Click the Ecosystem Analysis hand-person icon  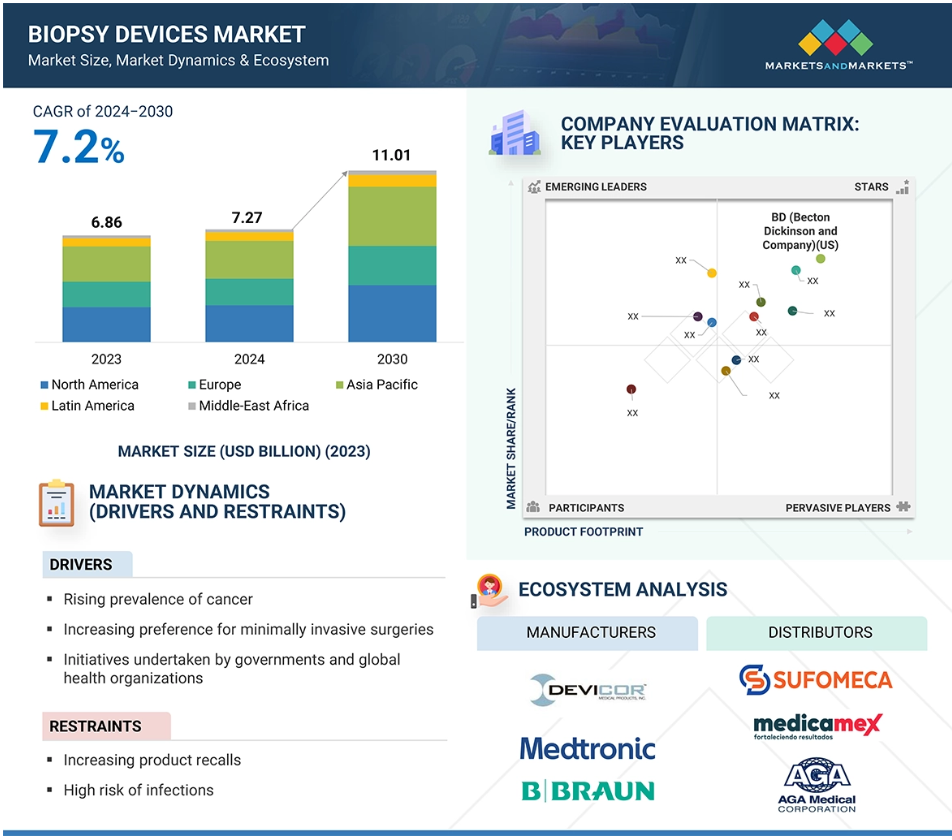point(490,591)
